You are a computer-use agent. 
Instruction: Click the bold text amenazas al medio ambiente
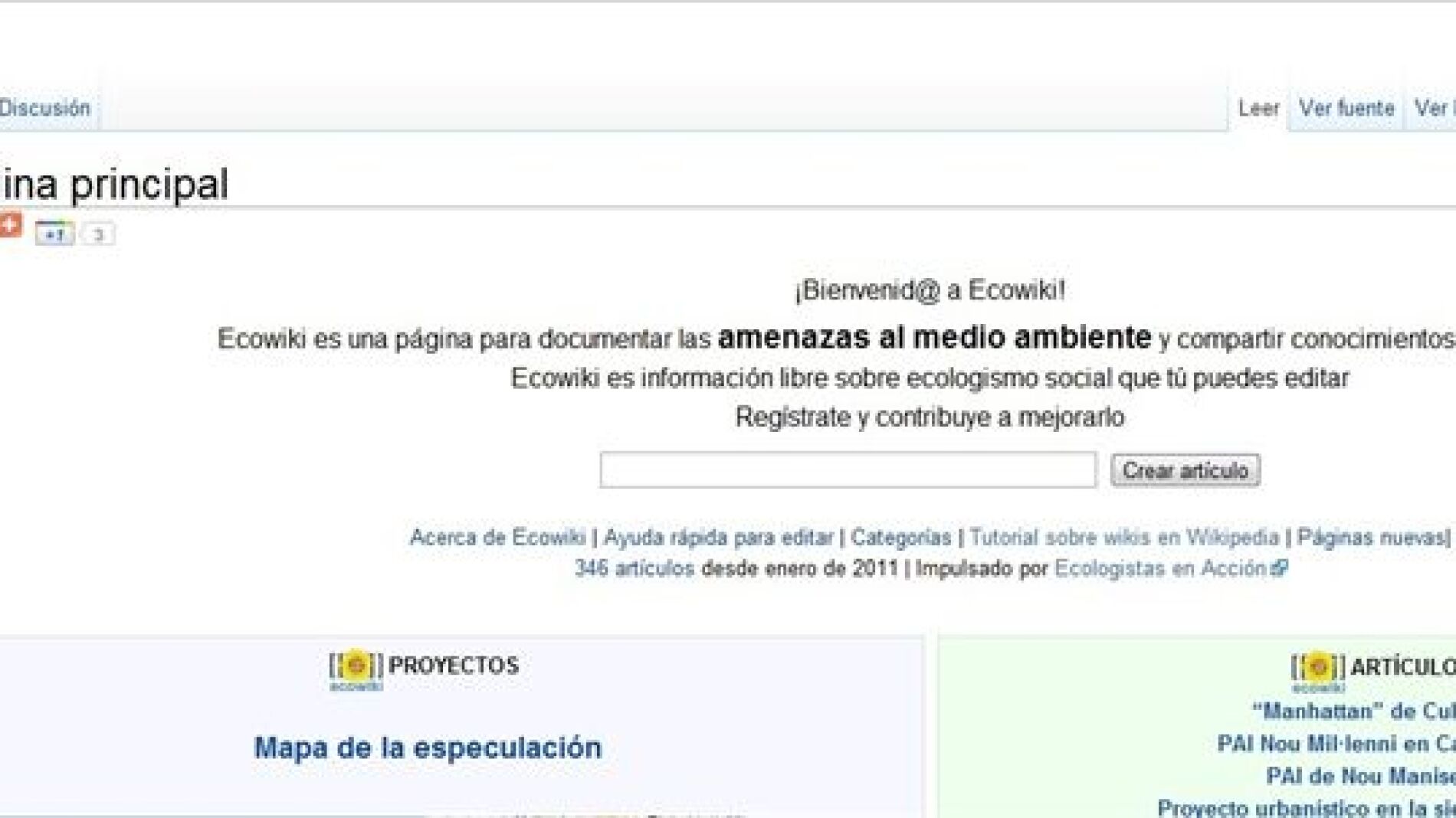[x=934, y=337]
